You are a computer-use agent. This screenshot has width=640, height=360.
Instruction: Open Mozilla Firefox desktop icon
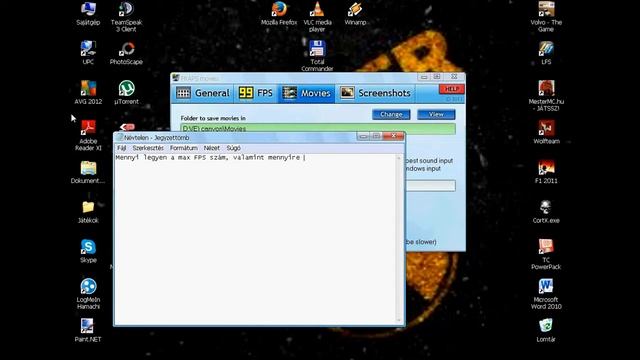click(279, 14)
